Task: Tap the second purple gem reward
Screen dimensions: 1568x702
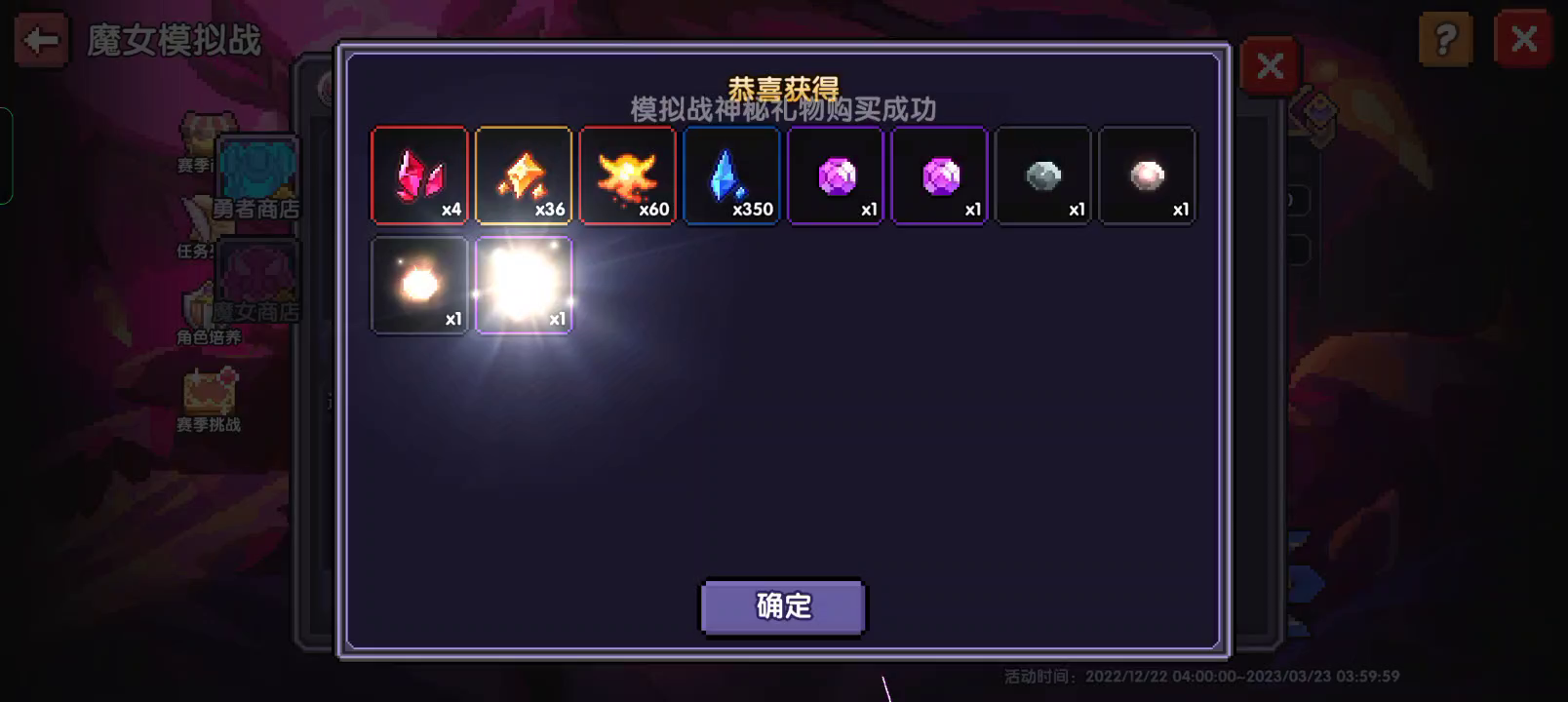Action: click(939, 175)
